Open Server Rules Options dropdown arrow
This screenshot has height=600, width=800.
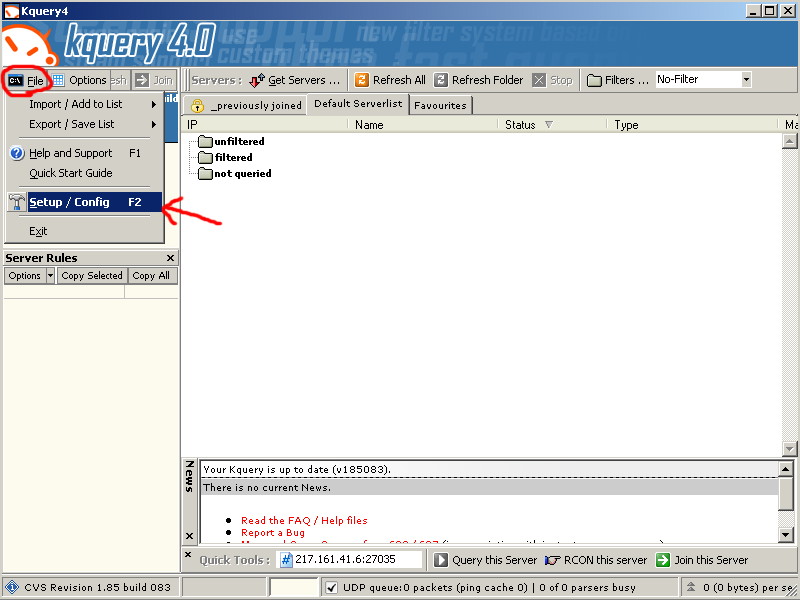point(50,276)
